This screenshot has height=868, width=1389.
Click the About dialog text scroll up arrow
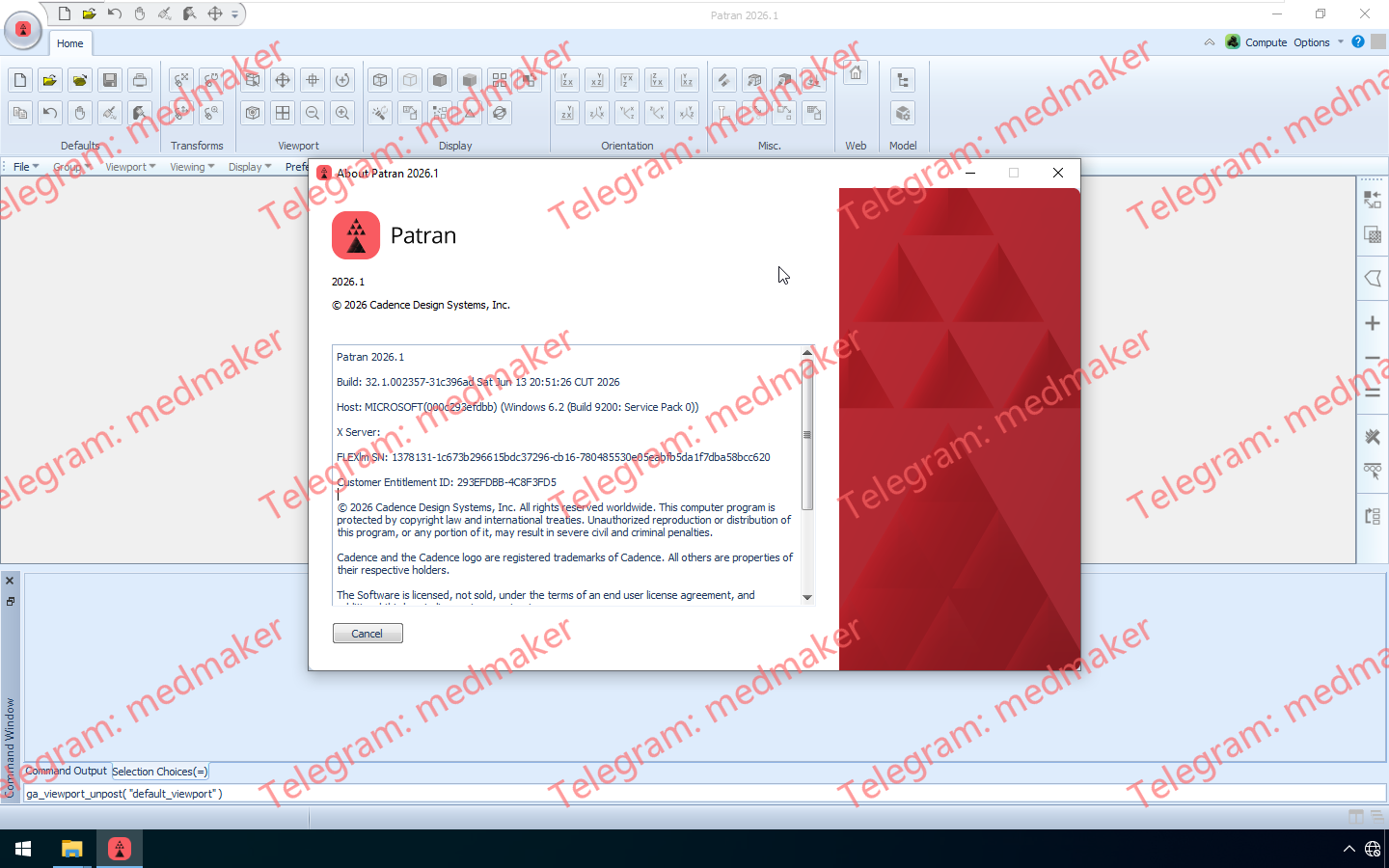(x=807, y=353)
